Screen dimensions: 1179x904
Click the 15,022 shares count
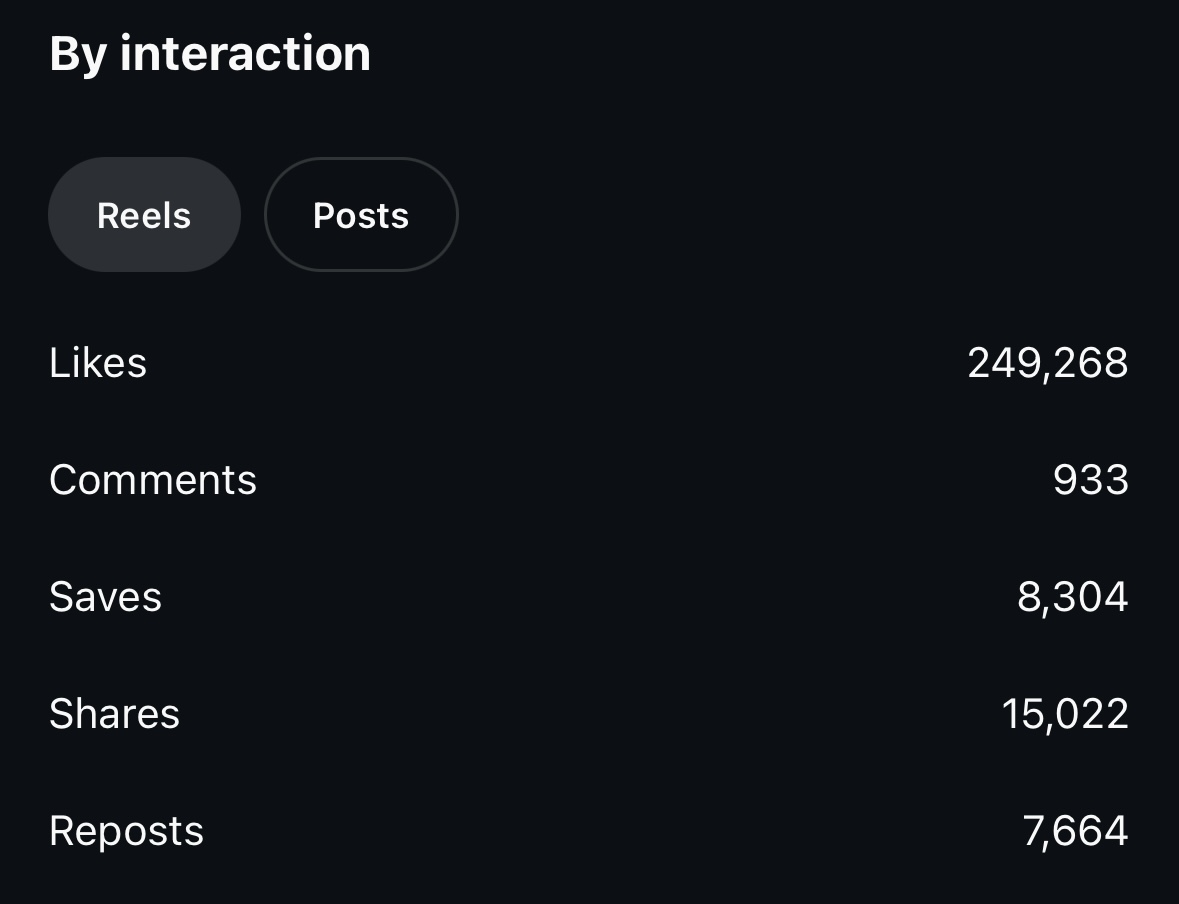[1065, 714]
